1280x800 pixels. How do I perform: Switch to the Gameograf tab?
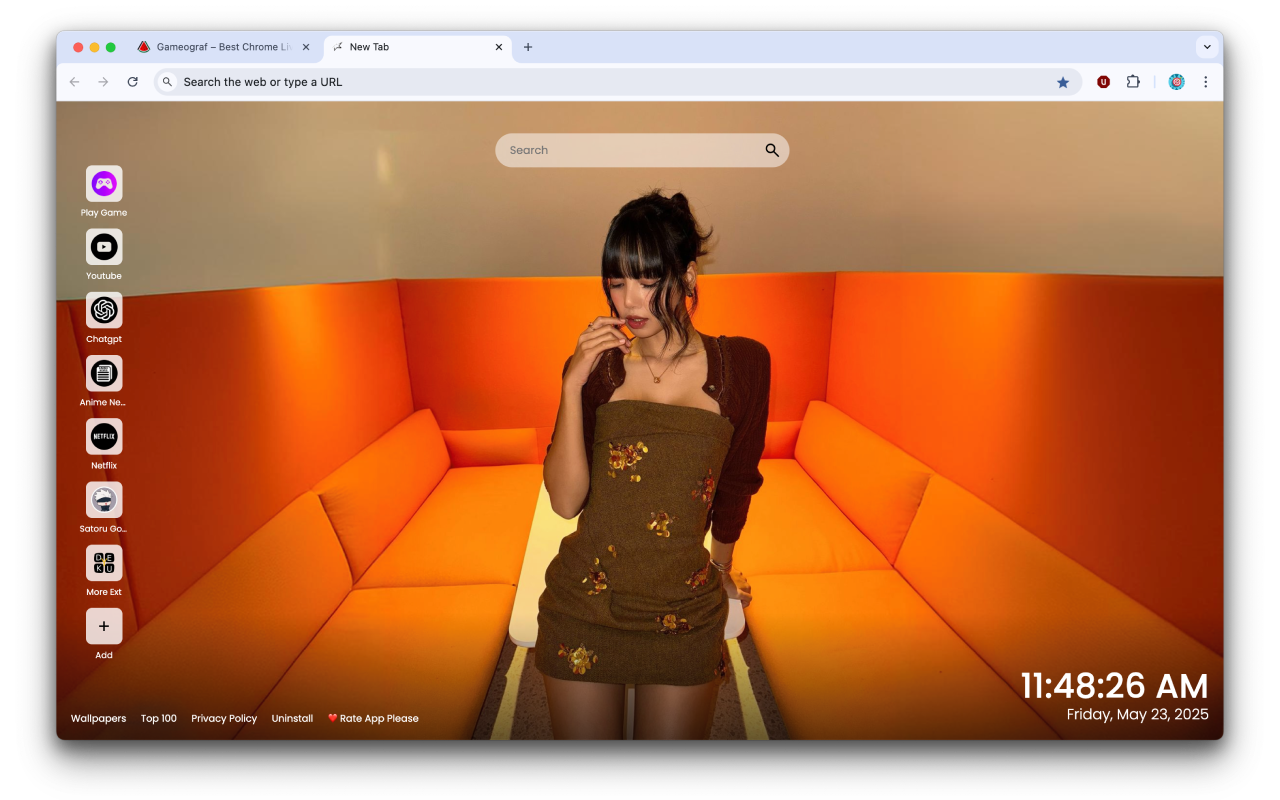[x=225, y=47]
